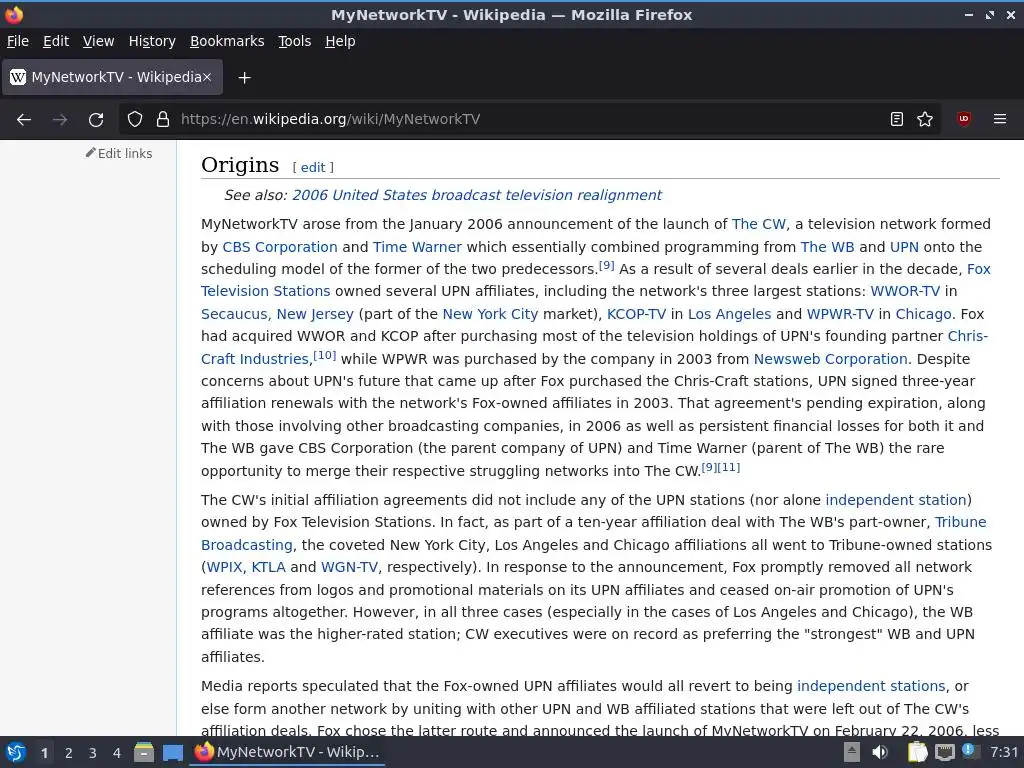Click the Wikipedia favicon on the tab

pyautogui.click(x=18, y=77)
